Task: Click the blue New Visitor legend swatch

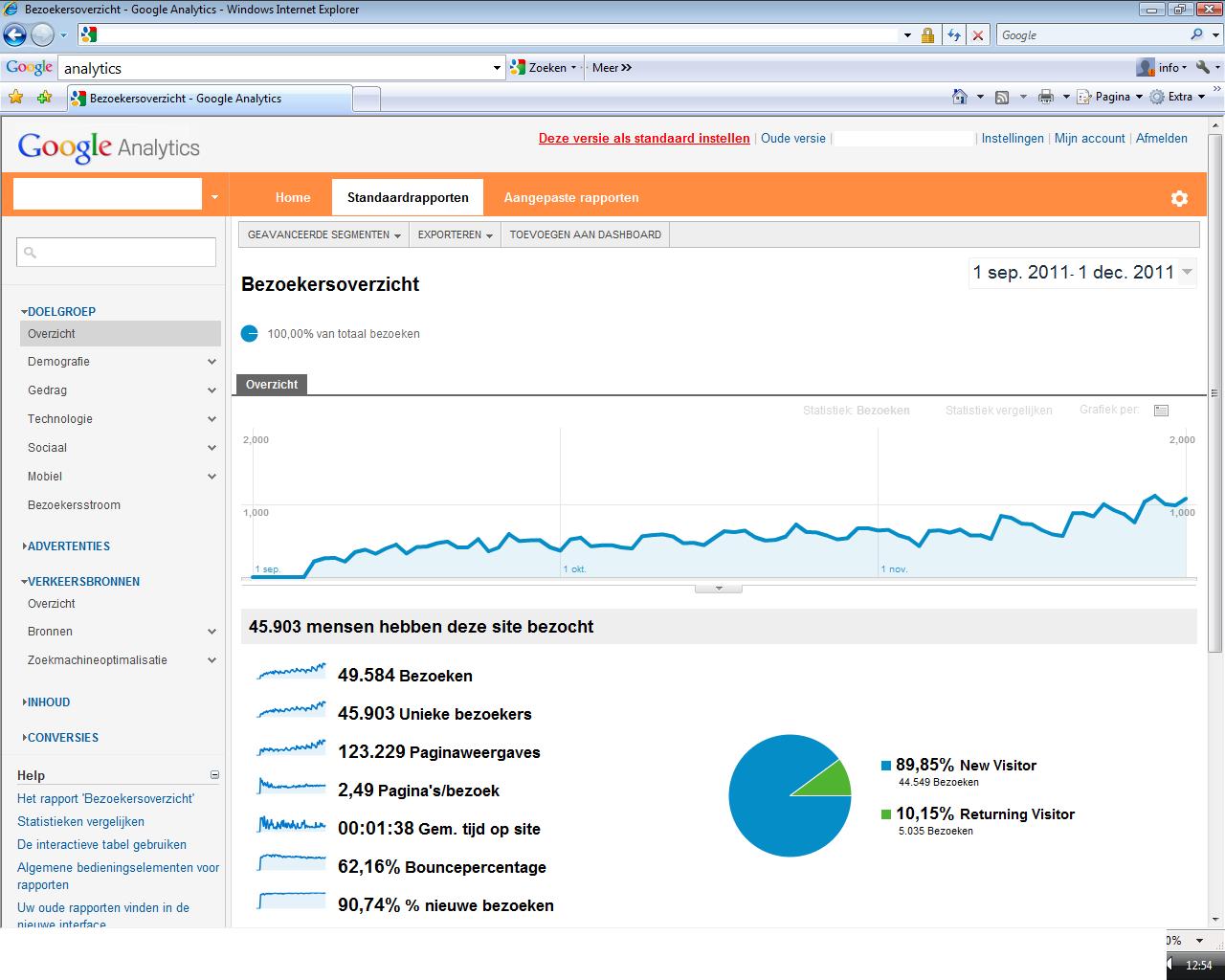Action: pos(886,766)
